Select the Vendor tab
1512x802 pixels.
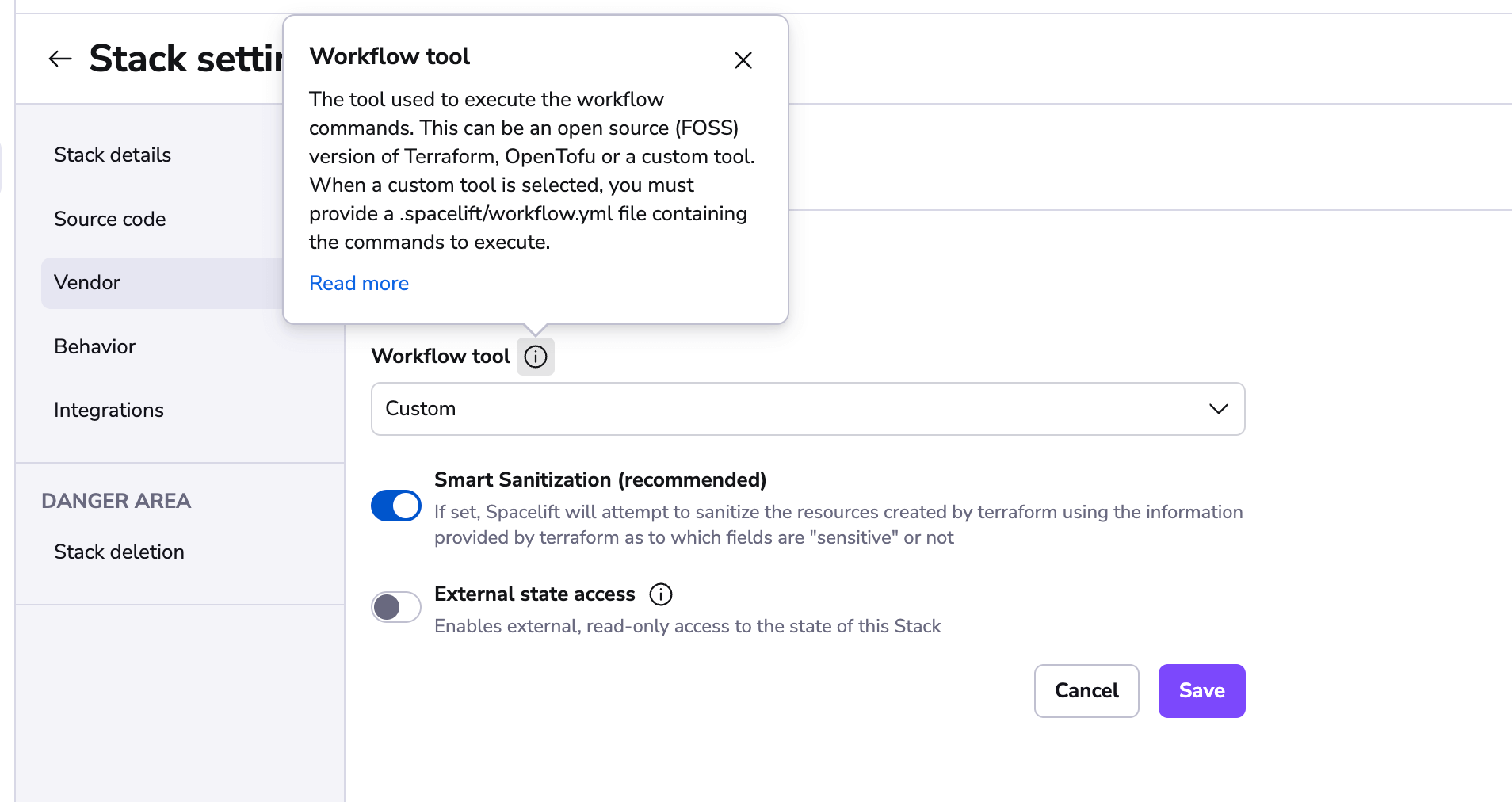click(87, 282)
